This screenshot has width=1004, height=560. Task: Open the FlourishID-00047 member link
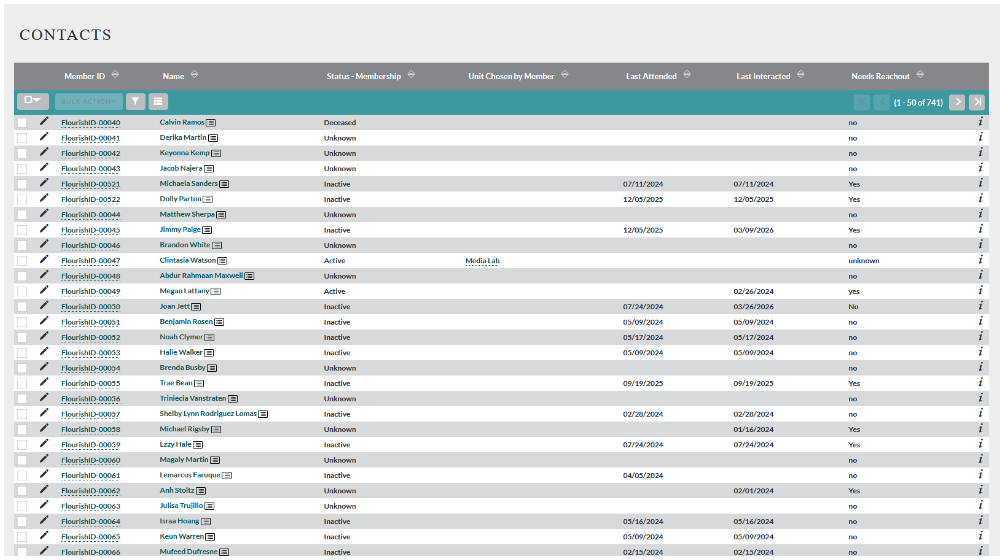tap(90, 261)
